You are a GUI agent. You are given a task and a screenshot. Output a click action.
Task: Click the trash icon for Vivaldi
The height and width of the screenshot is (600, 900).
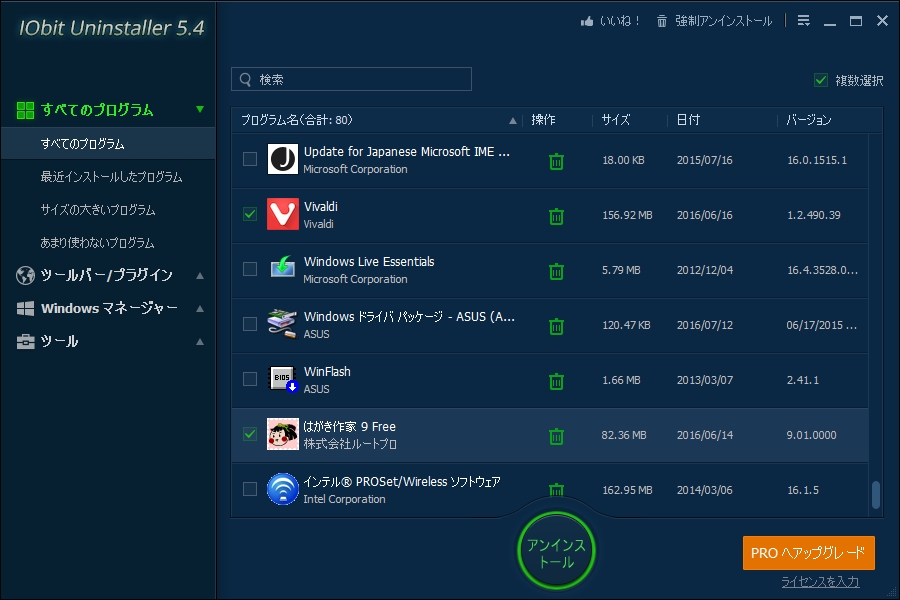tap(556, 216)
